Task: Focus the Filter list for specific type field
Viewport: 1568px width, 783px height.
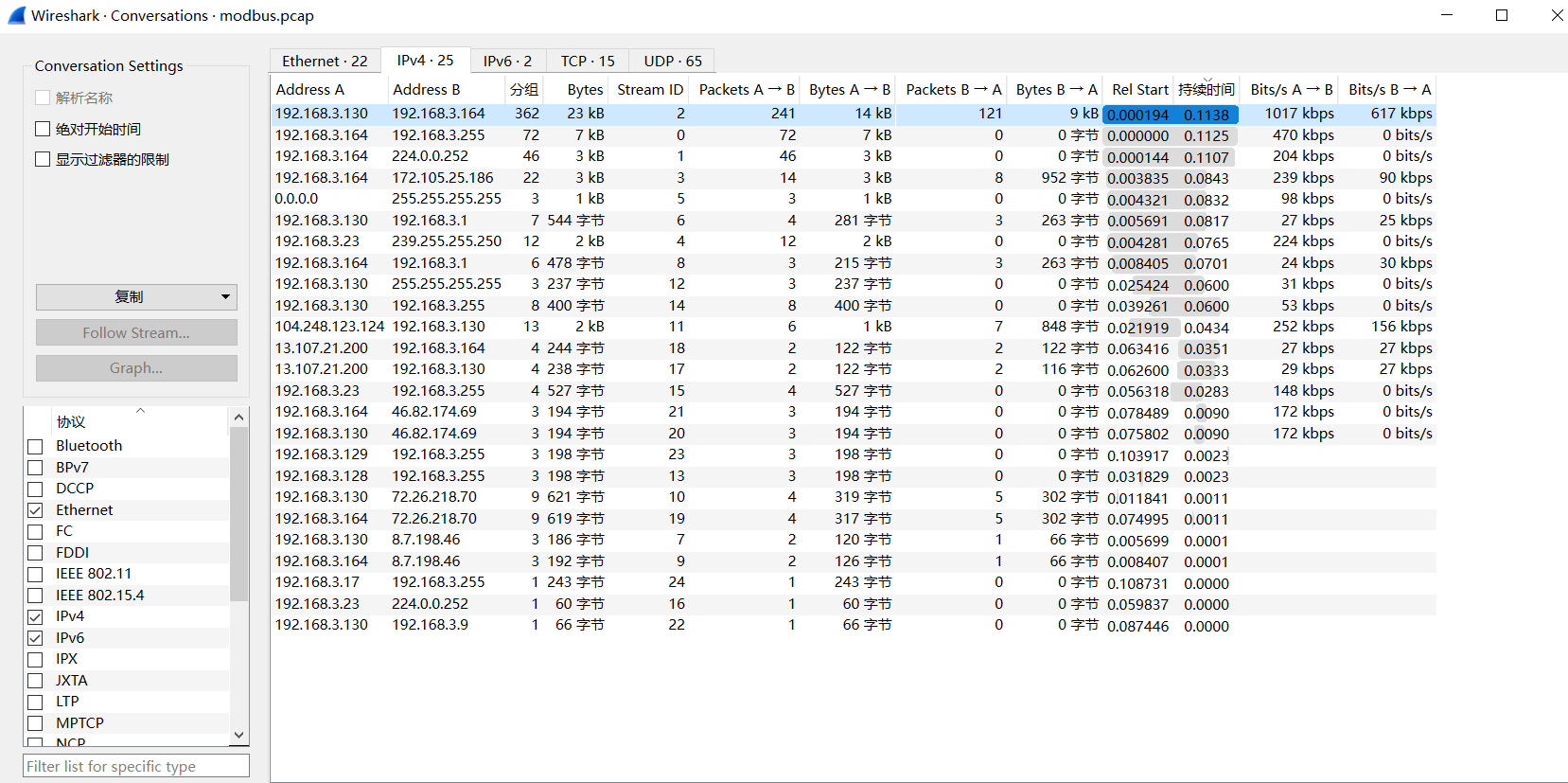Action: click(136, 766)
